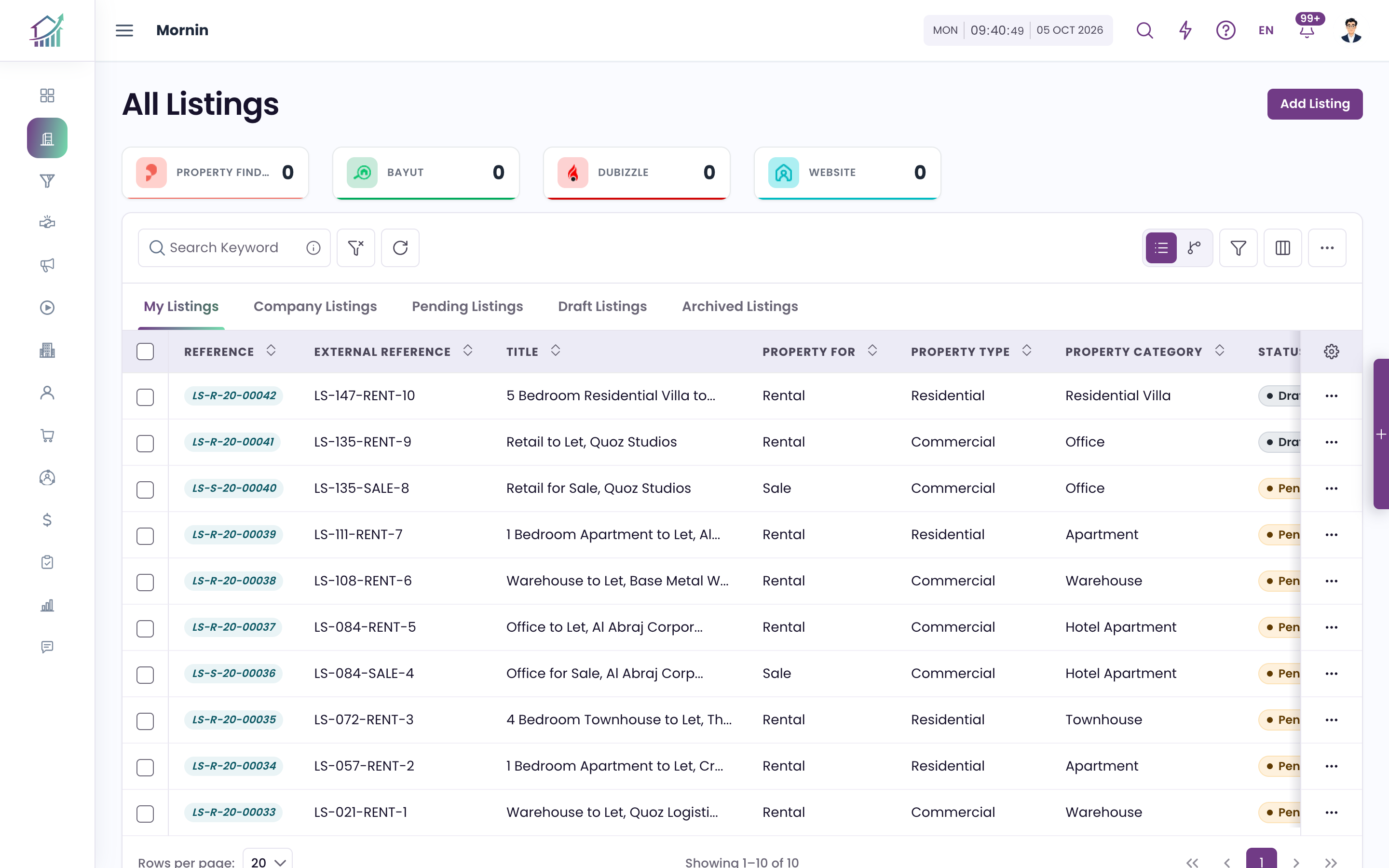The height and width of the screenshot is (868, 1389).
Task: Open the LS-R-20-00039 reference link
Action: 233,534
